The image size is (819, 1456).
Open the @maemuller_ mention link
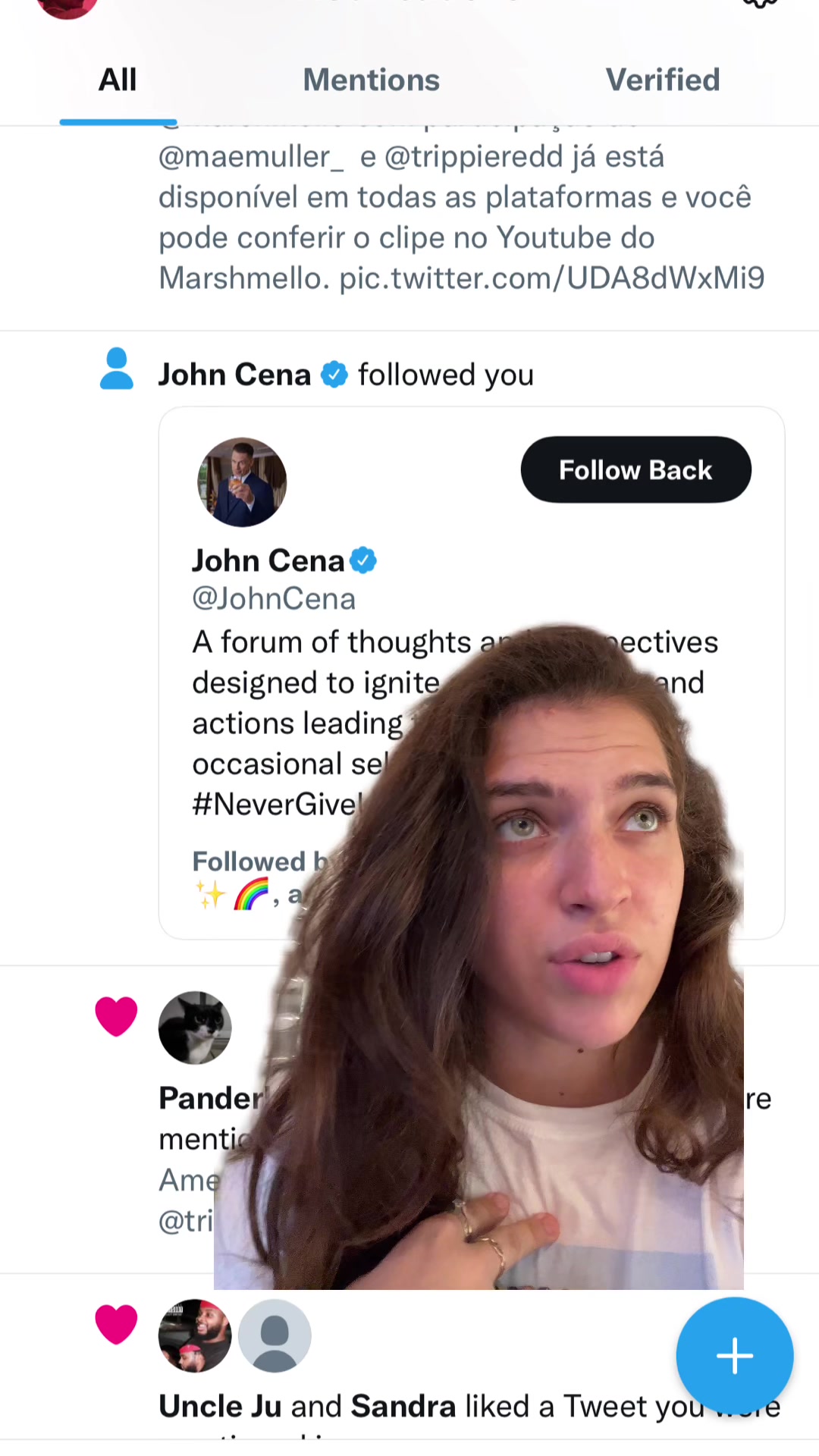coord(251,157)
